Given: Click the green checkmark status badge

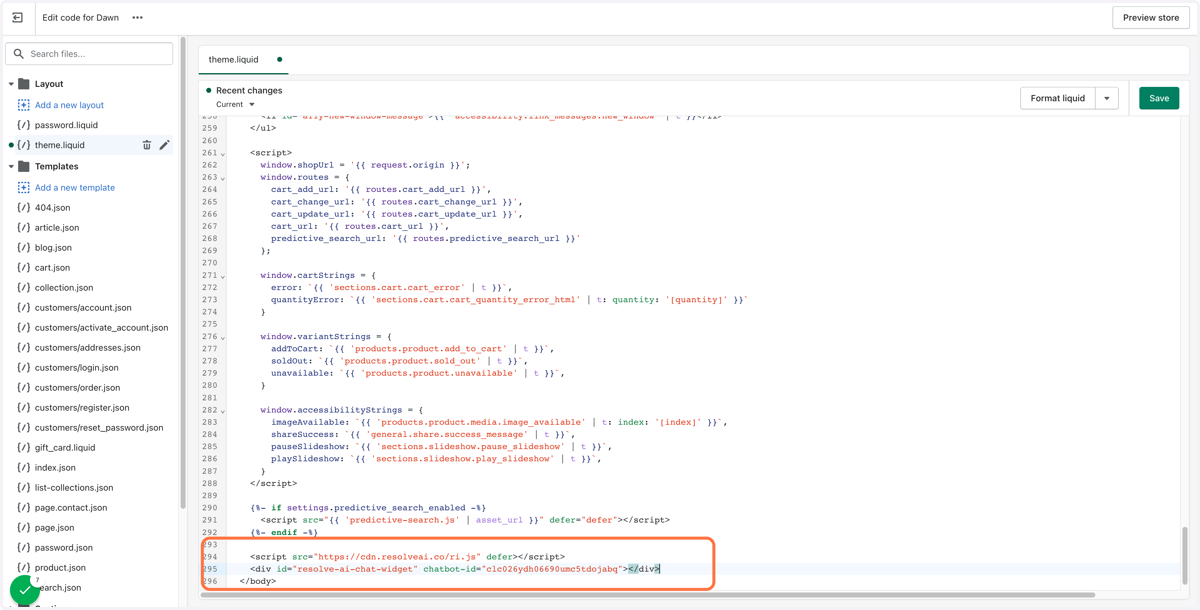Looking at the screenshot, I should (25, 590).
